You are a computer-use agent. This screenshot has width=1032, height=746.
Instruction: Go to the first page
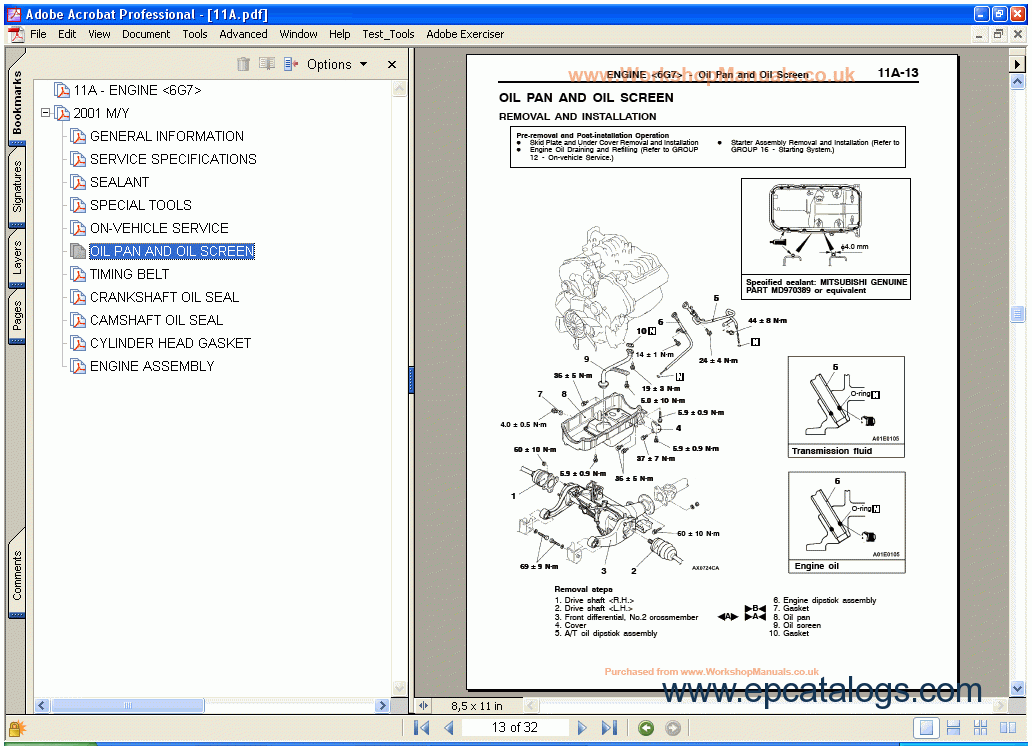pyautogui.click(x=421, y=728)
